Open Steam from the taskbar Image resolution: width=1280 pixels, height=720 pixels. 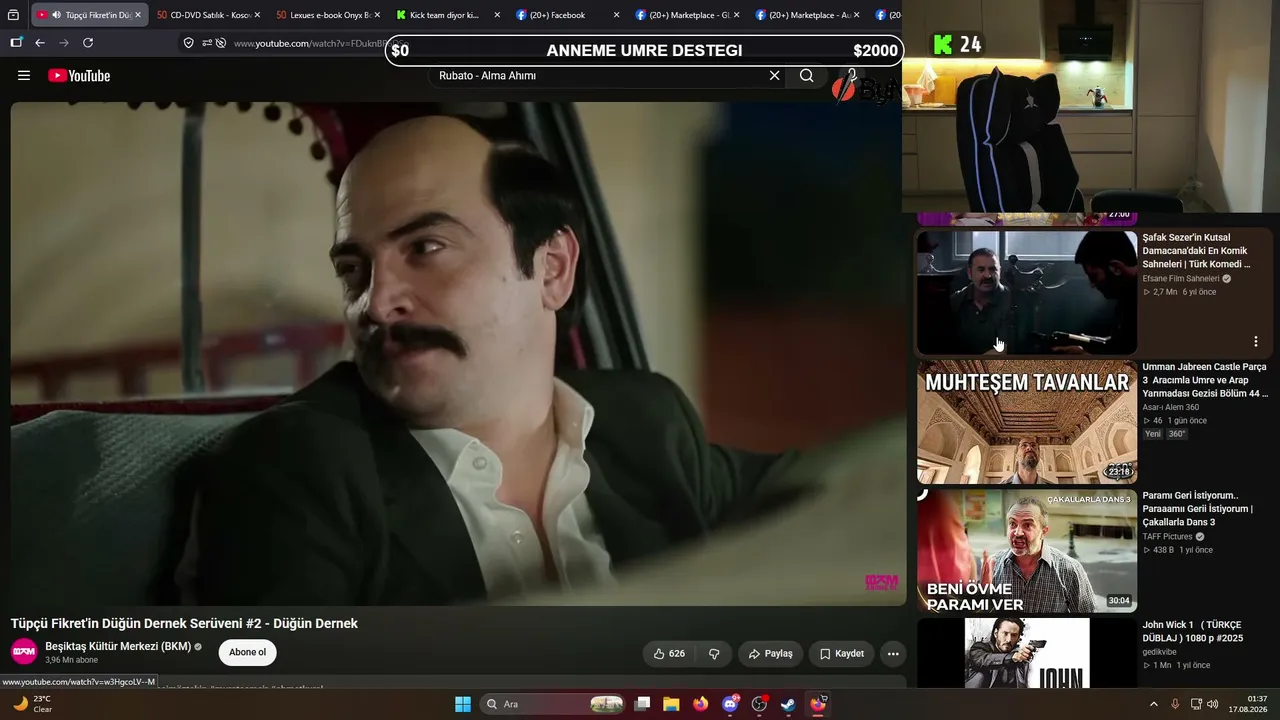788,704
